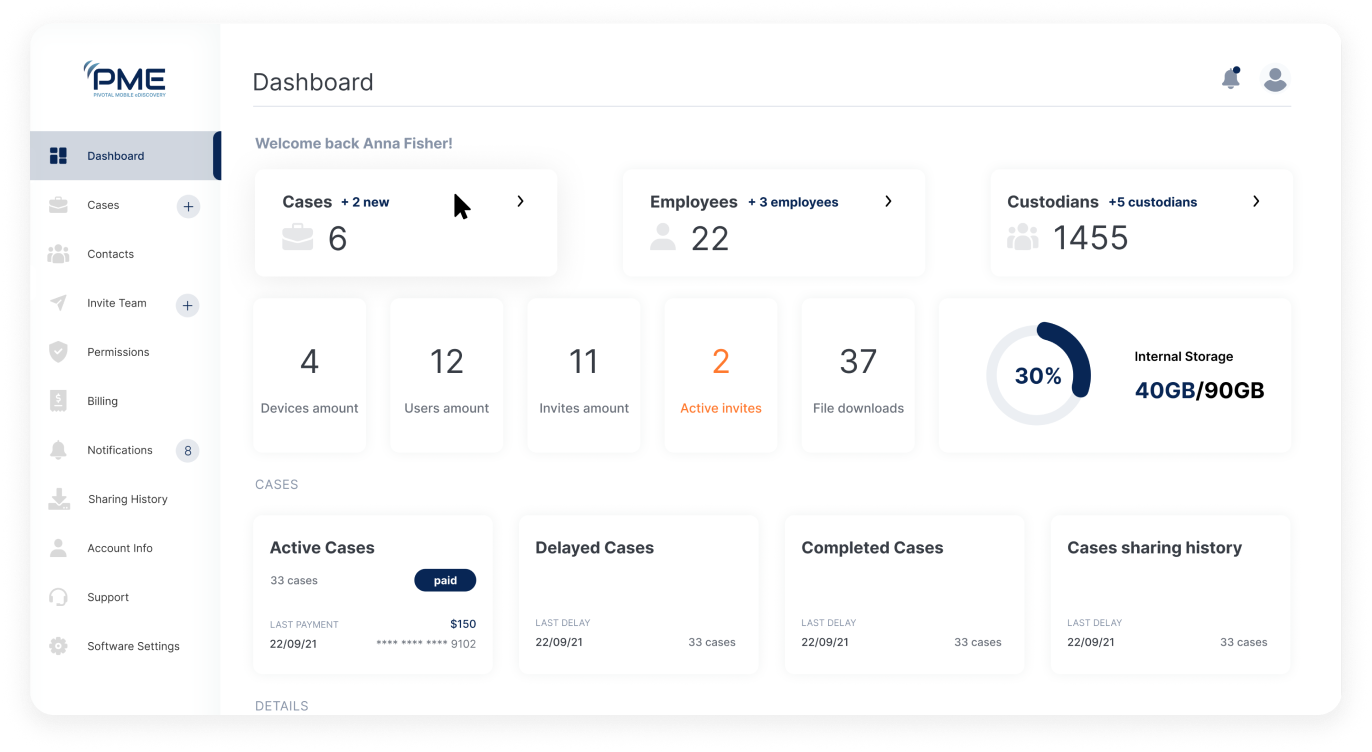Expand the Employees card chevron
Viewport: 1372px width, 752px height.
(888, 201)
